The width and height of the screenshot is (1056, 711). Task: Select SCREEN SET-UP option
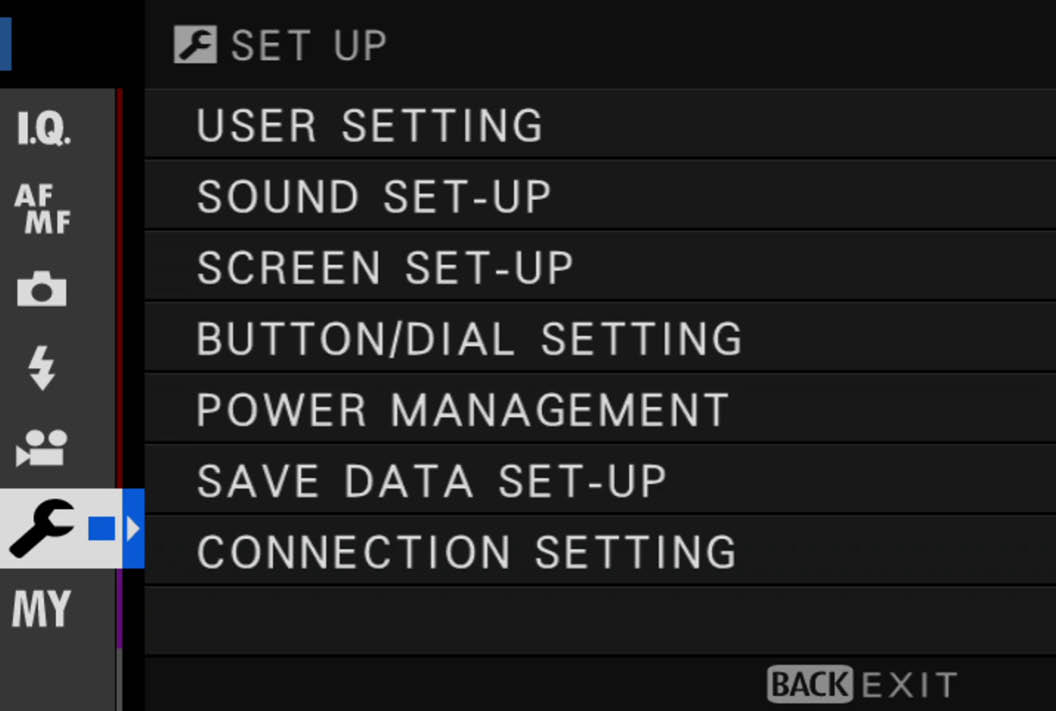click(x=600, y=267)
